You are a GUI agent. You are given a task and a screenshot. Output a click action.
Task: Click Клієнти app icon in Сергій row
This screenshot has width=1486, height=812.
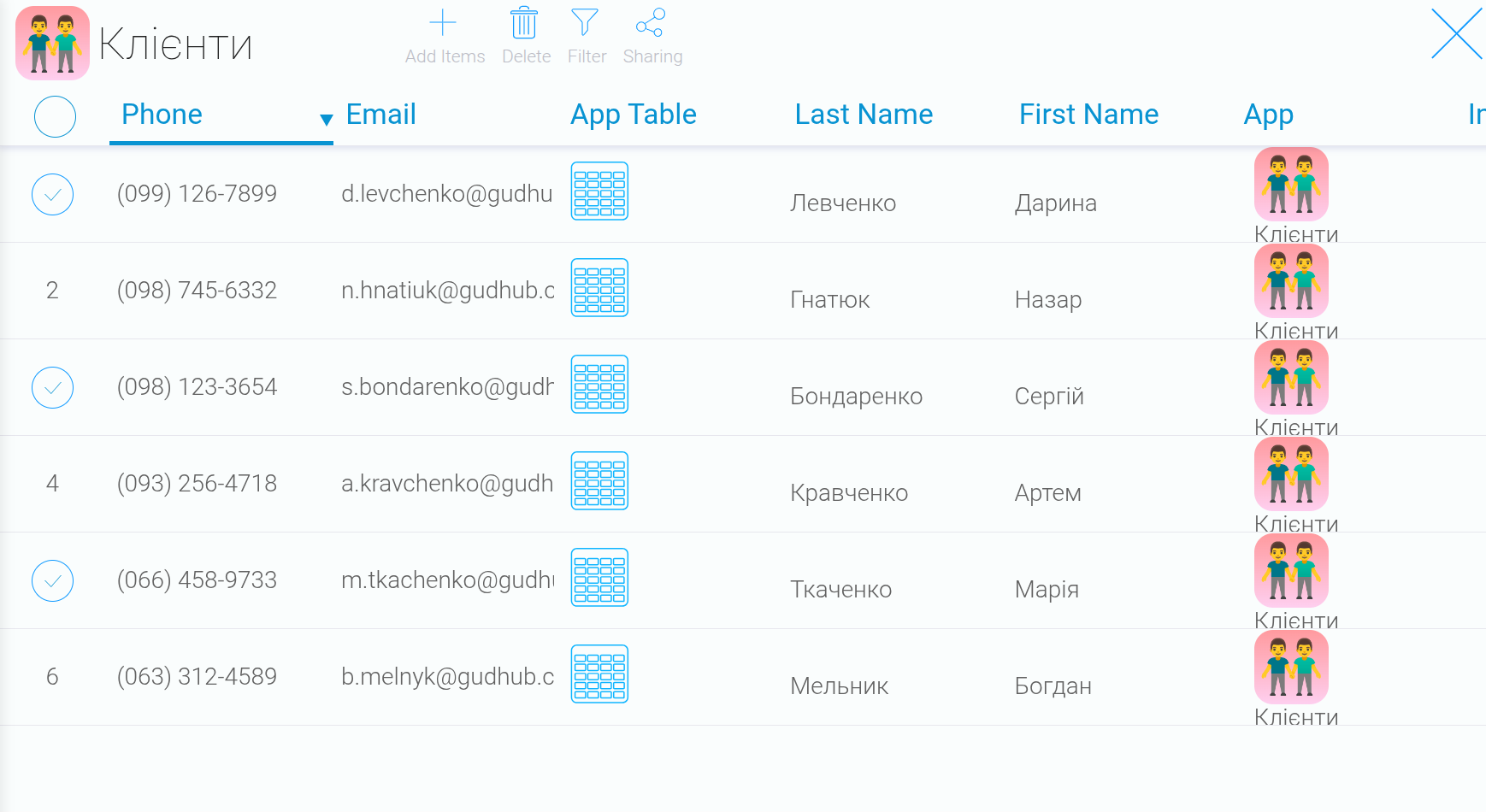(x=1291, y=377)
